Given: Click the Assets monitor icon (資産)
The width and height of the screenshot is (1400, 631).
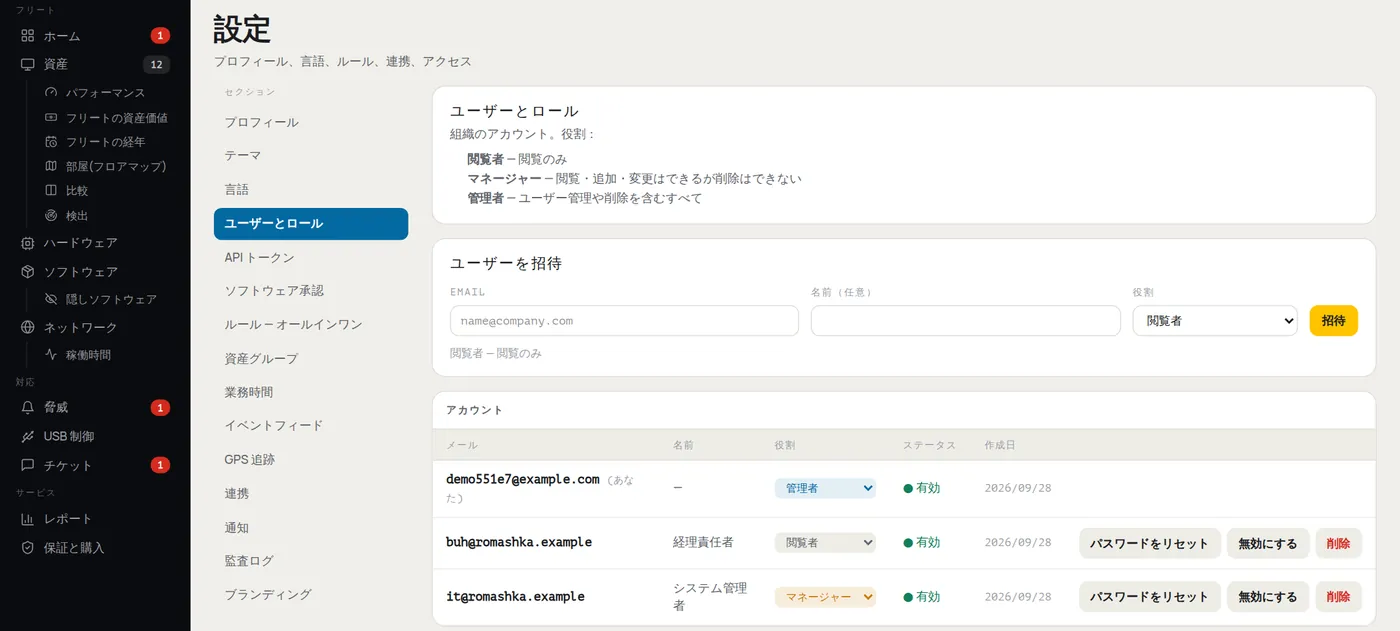Looking at the screenshot, I should [27, 64].
